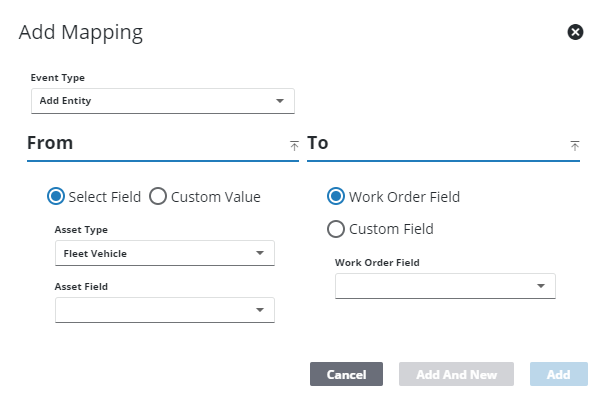This screenshot has width=606, height=410.
Task: Expand the Asset Type dropdown showing Fleet Vehicle
Action: [x=164, y=254]
